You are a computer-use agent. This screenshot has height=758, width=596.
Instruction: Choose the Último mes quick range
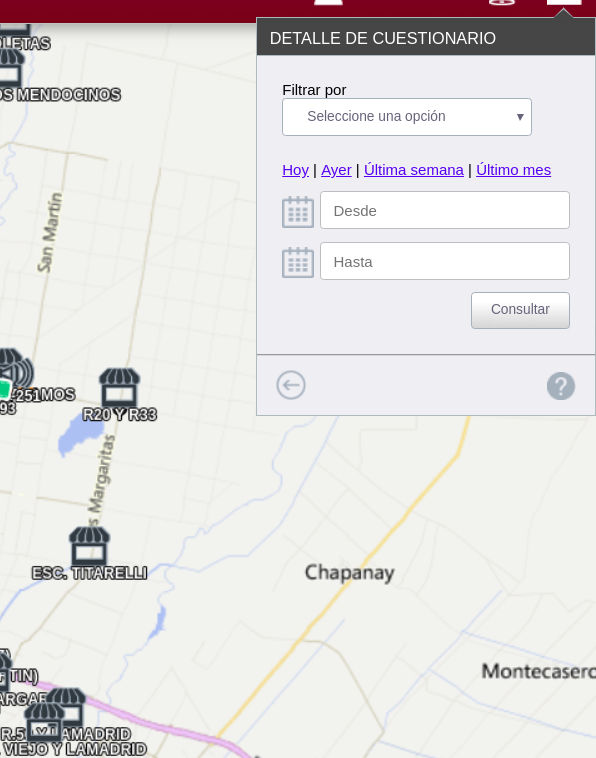(513, 170)
